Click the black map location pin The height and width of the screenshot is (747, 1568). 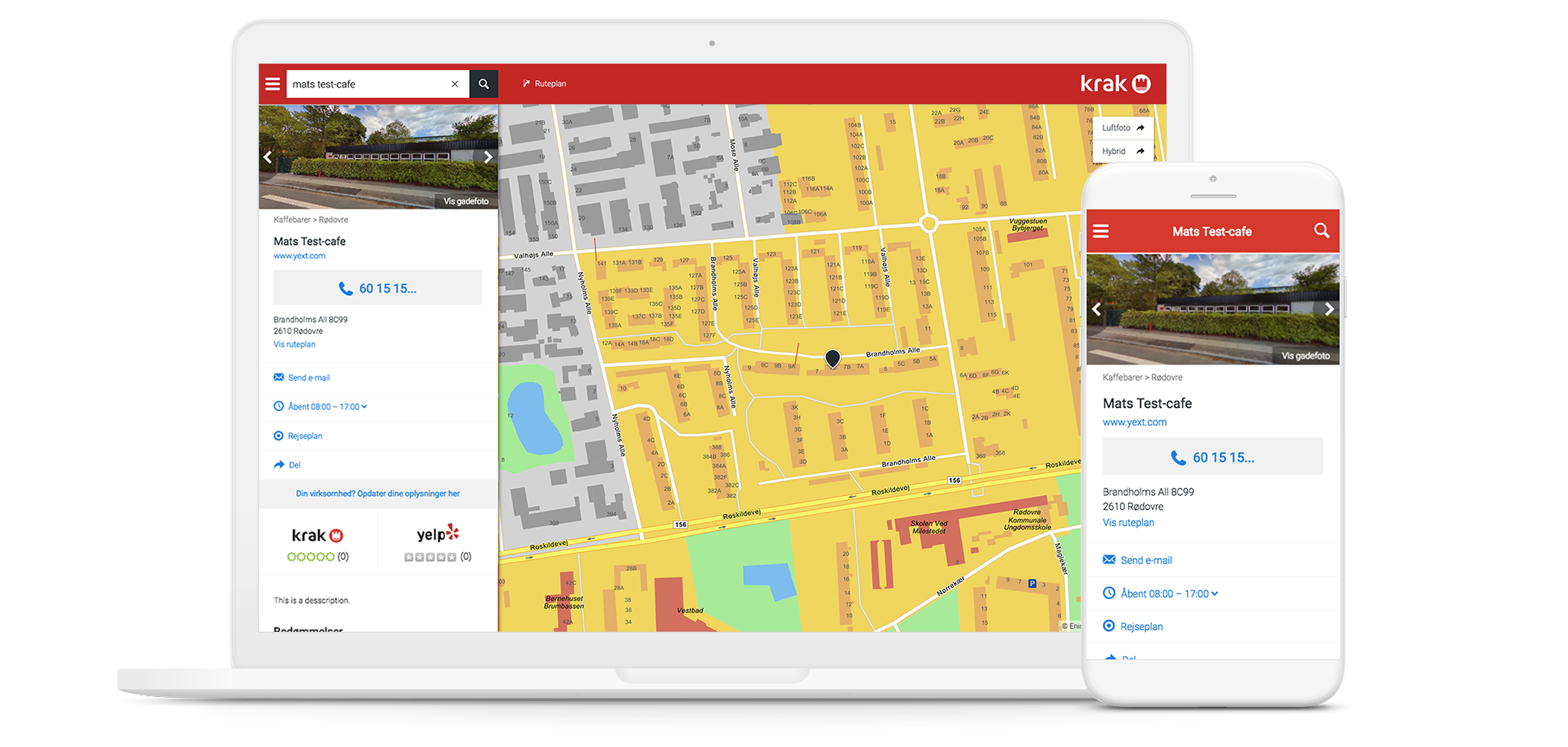click(833, 358)
